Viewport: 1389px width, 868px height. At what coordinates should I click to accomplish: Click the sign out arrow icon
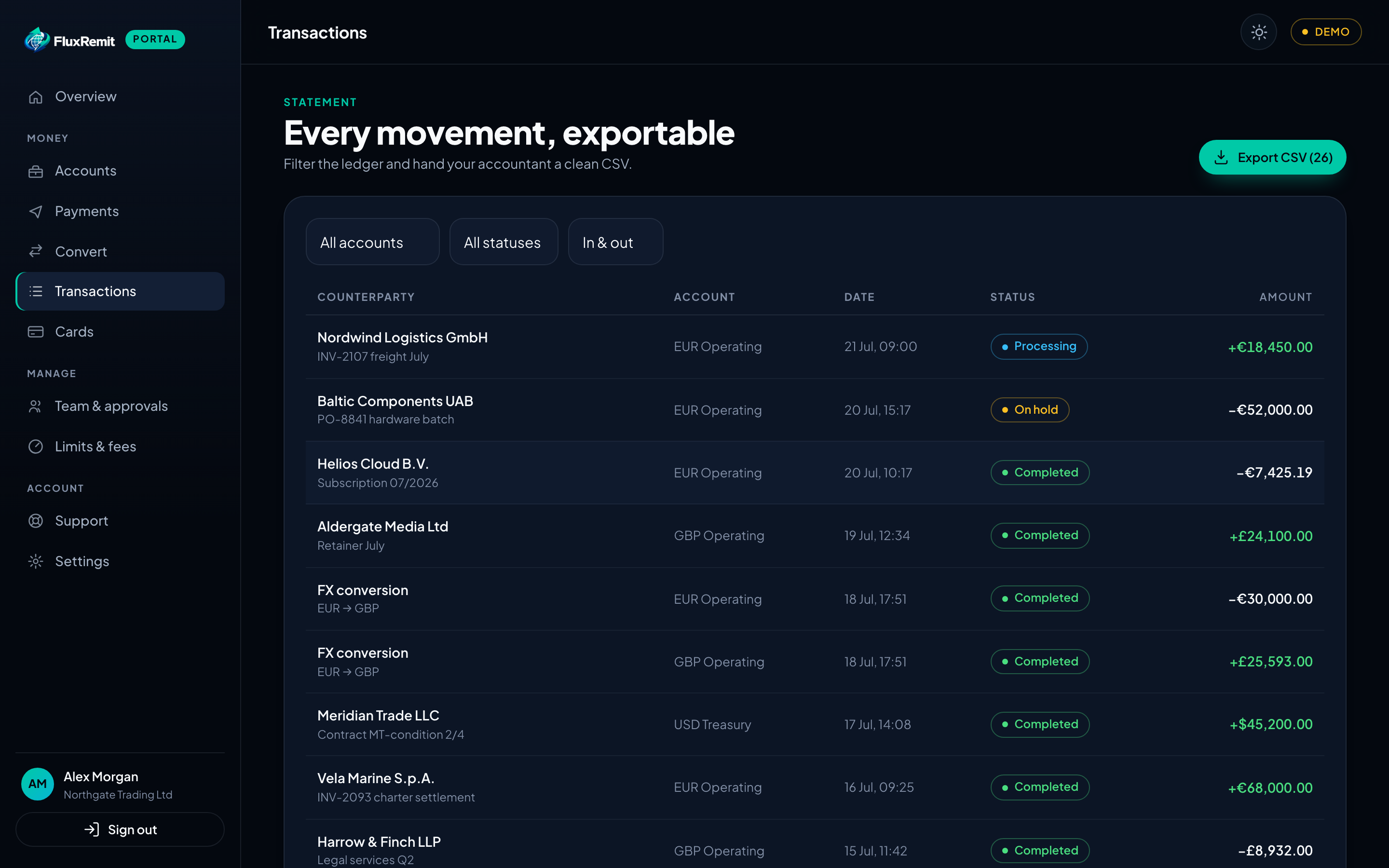point(92,829)
